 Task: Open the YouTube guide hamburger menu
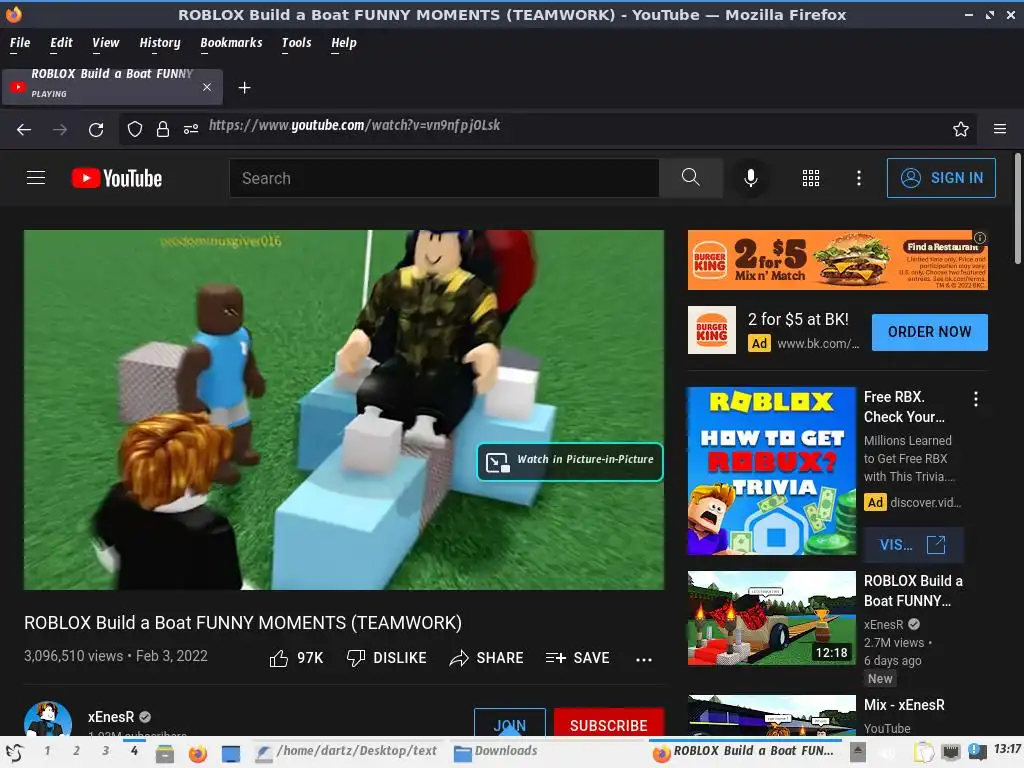point(36,178)
